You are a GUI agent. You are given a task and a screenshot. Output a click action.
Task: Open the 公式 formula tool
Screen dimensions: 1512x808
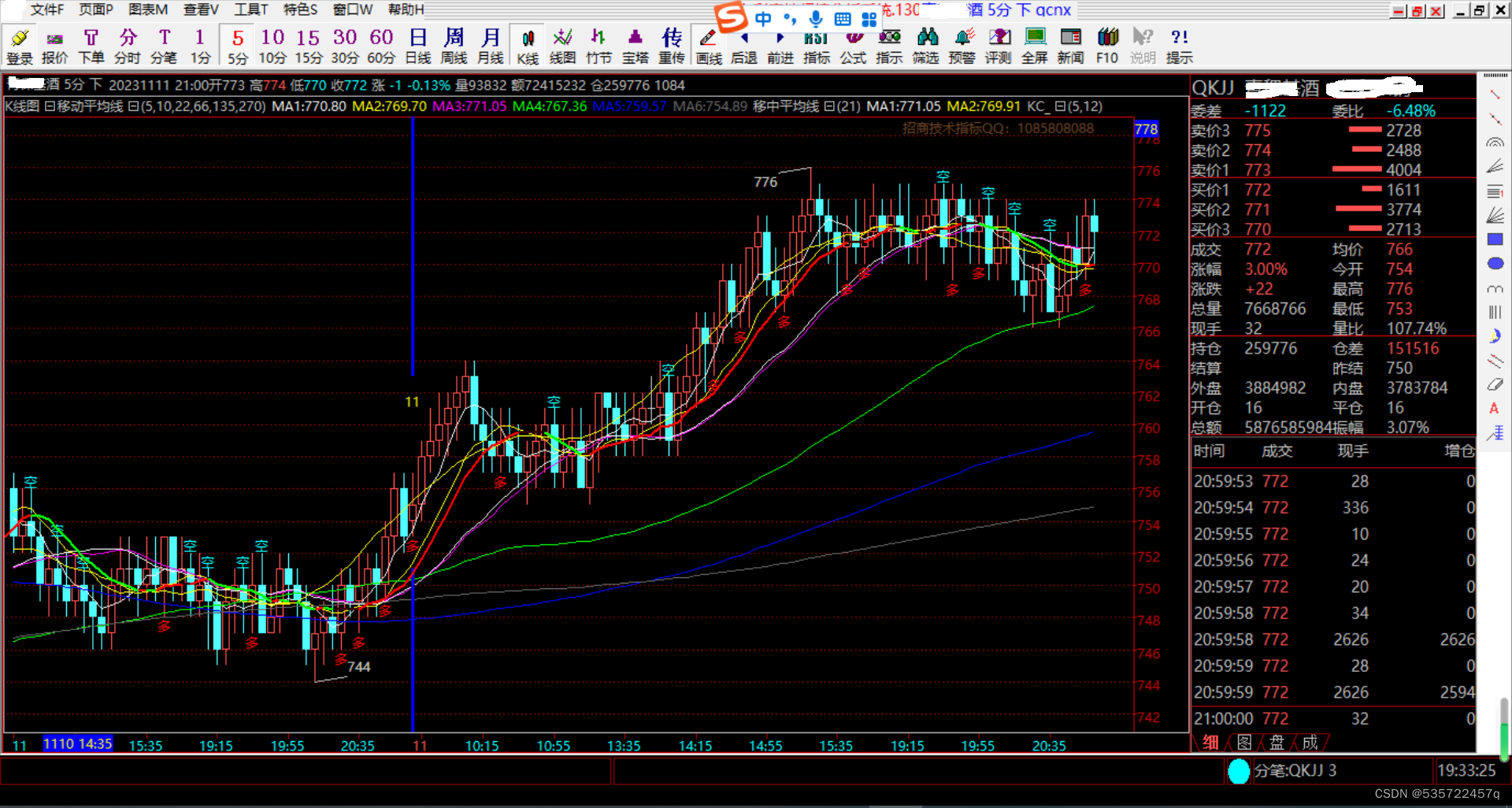(x=853, y=46)
